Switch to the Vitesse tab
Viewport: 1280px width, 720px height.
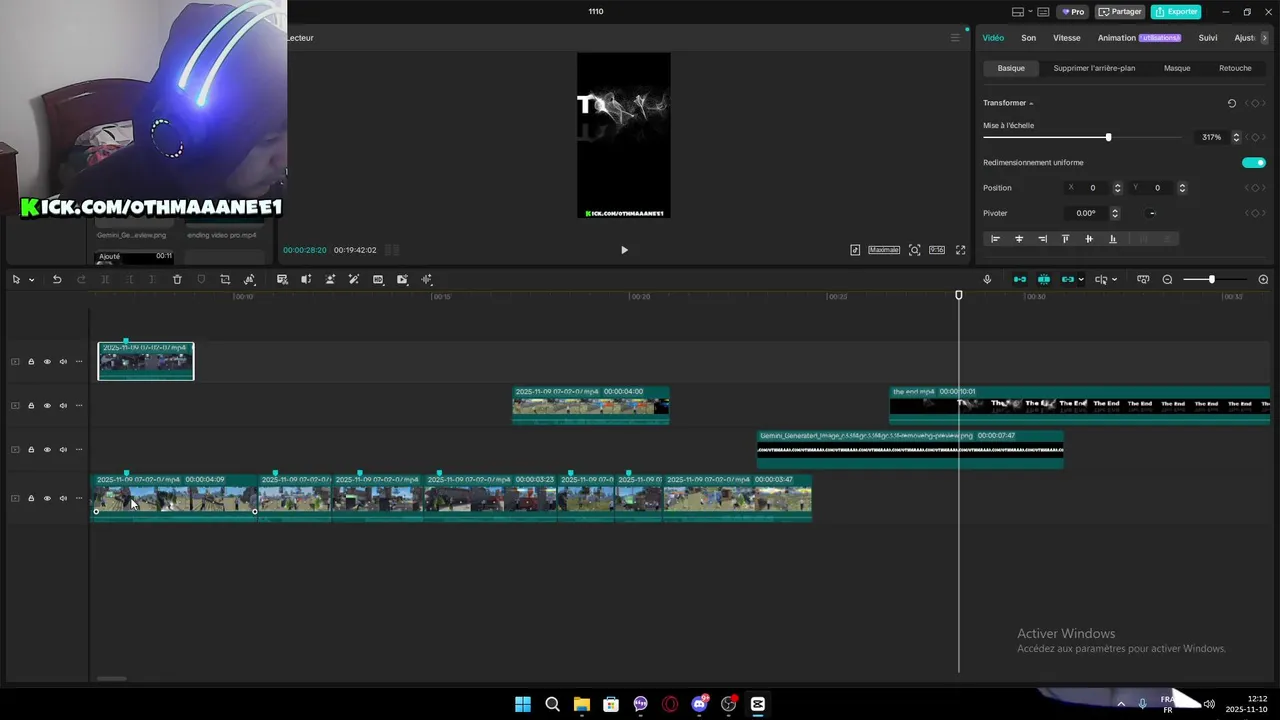click(1067, 38)
